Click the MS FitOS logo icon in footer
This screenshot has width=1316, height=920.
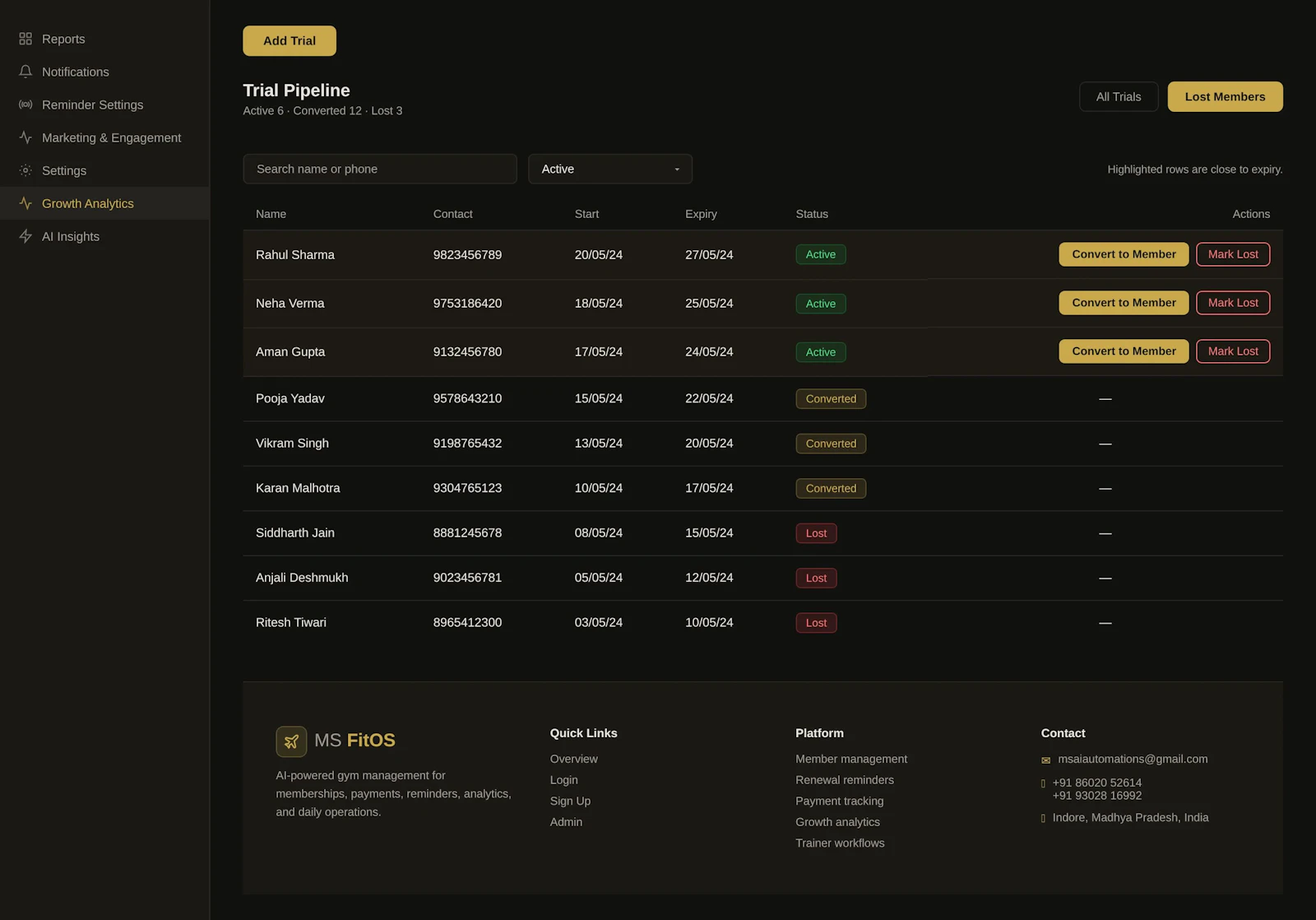(291, 741)
